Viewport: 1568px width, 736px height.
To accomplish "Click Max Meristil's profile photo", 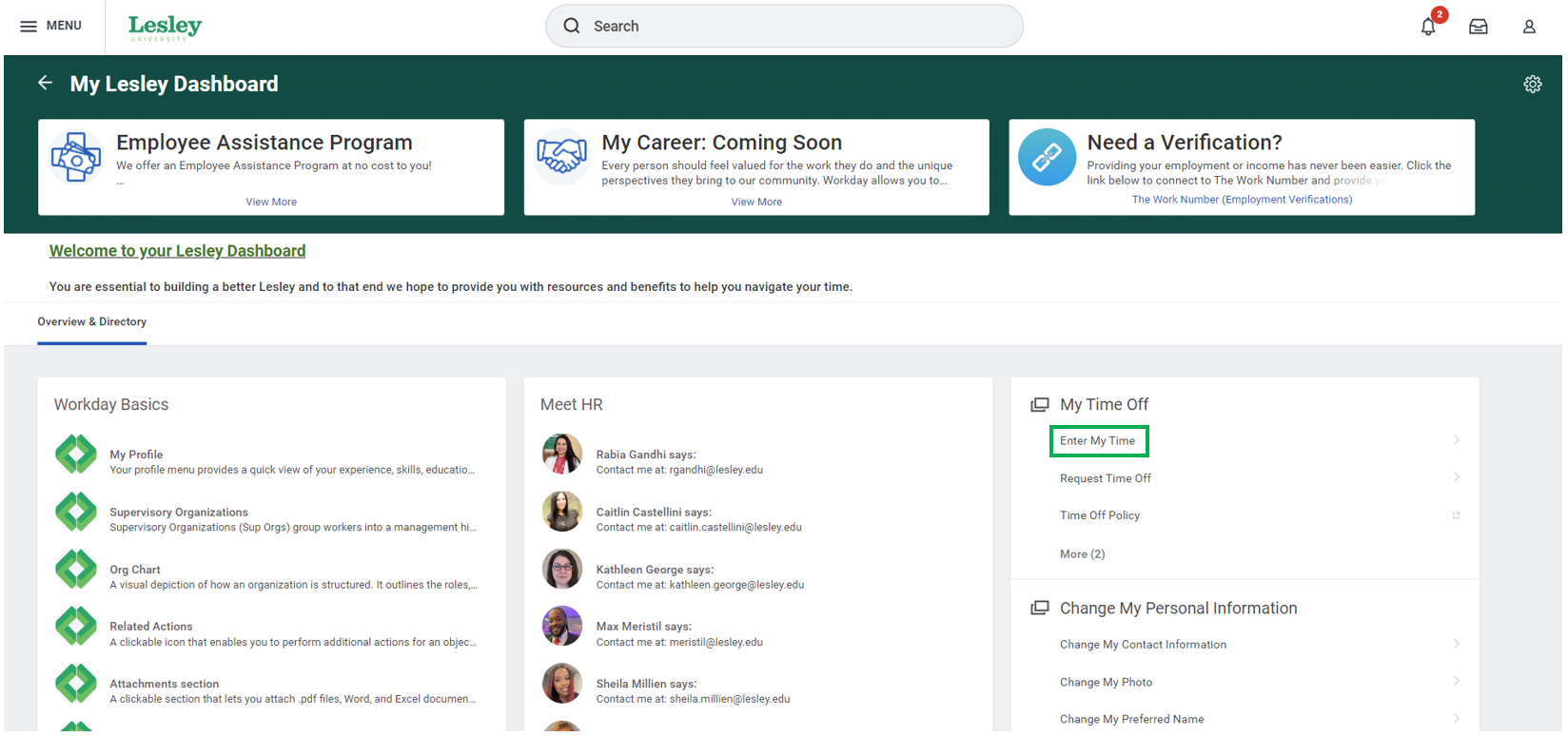I will click(562, 627).
